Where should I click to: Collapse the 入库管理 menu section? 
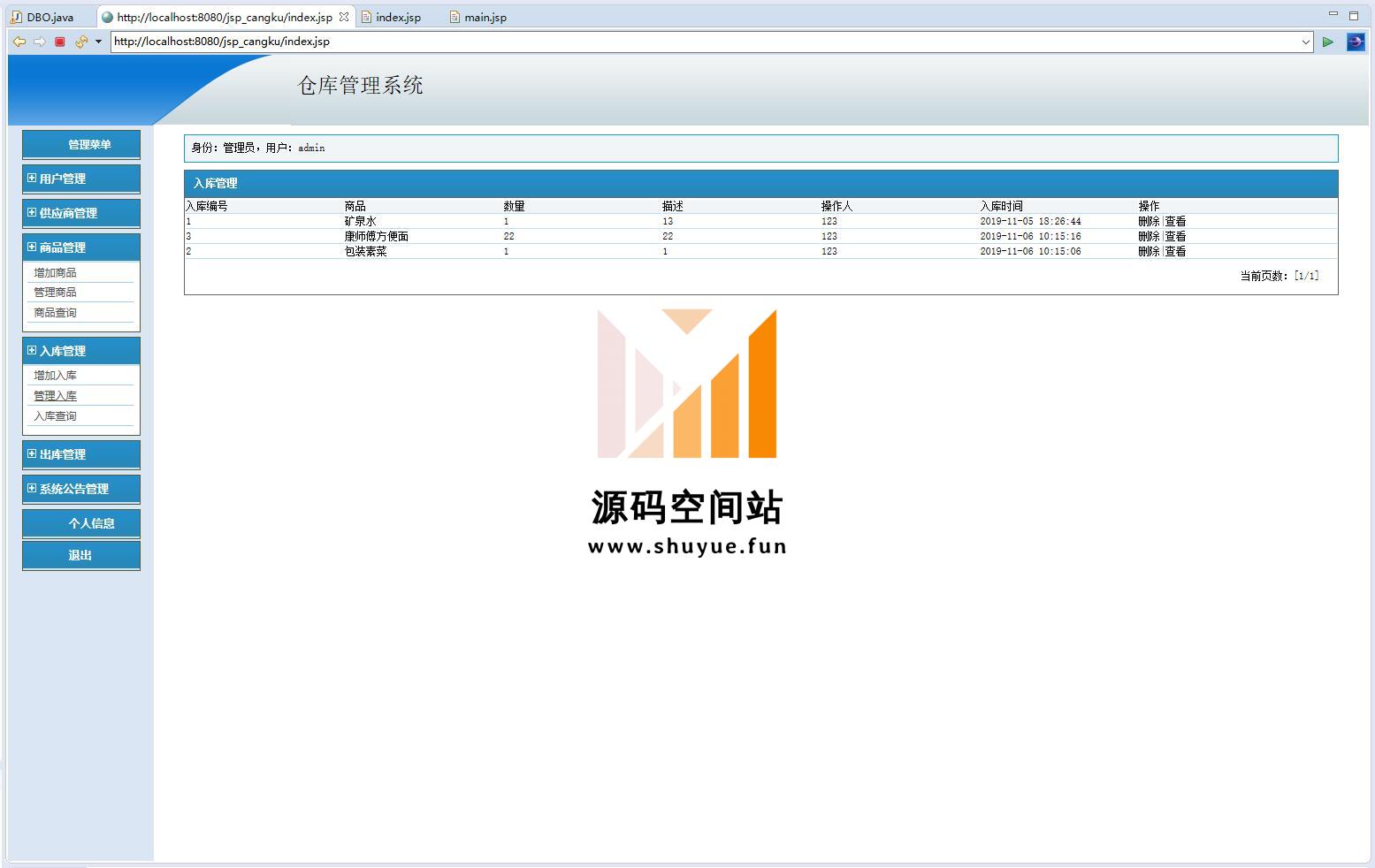click(81, 351)
